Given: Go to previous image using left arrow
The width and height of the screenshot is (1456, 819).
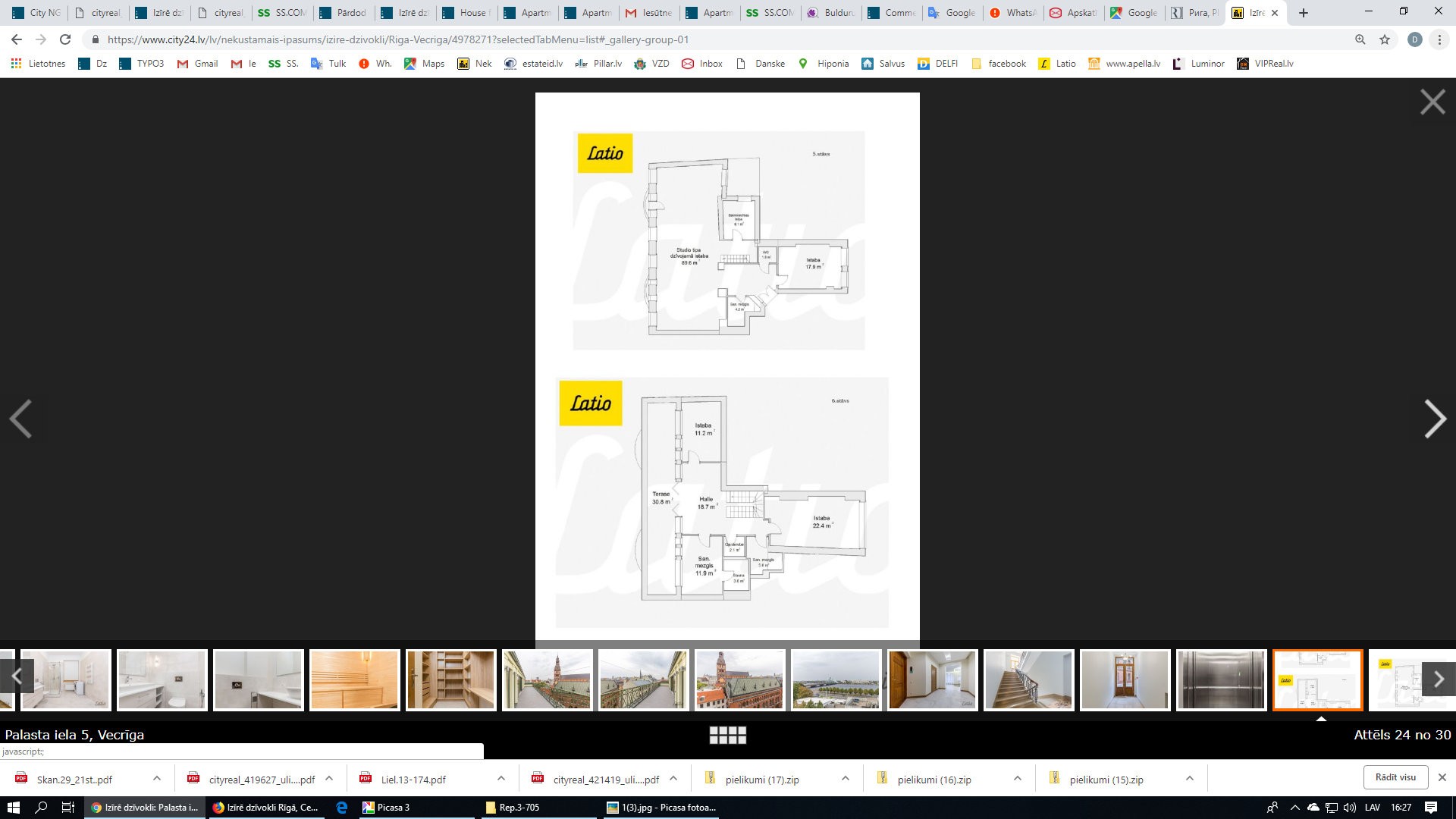Looking at the screenshot, I should point(20,419).
